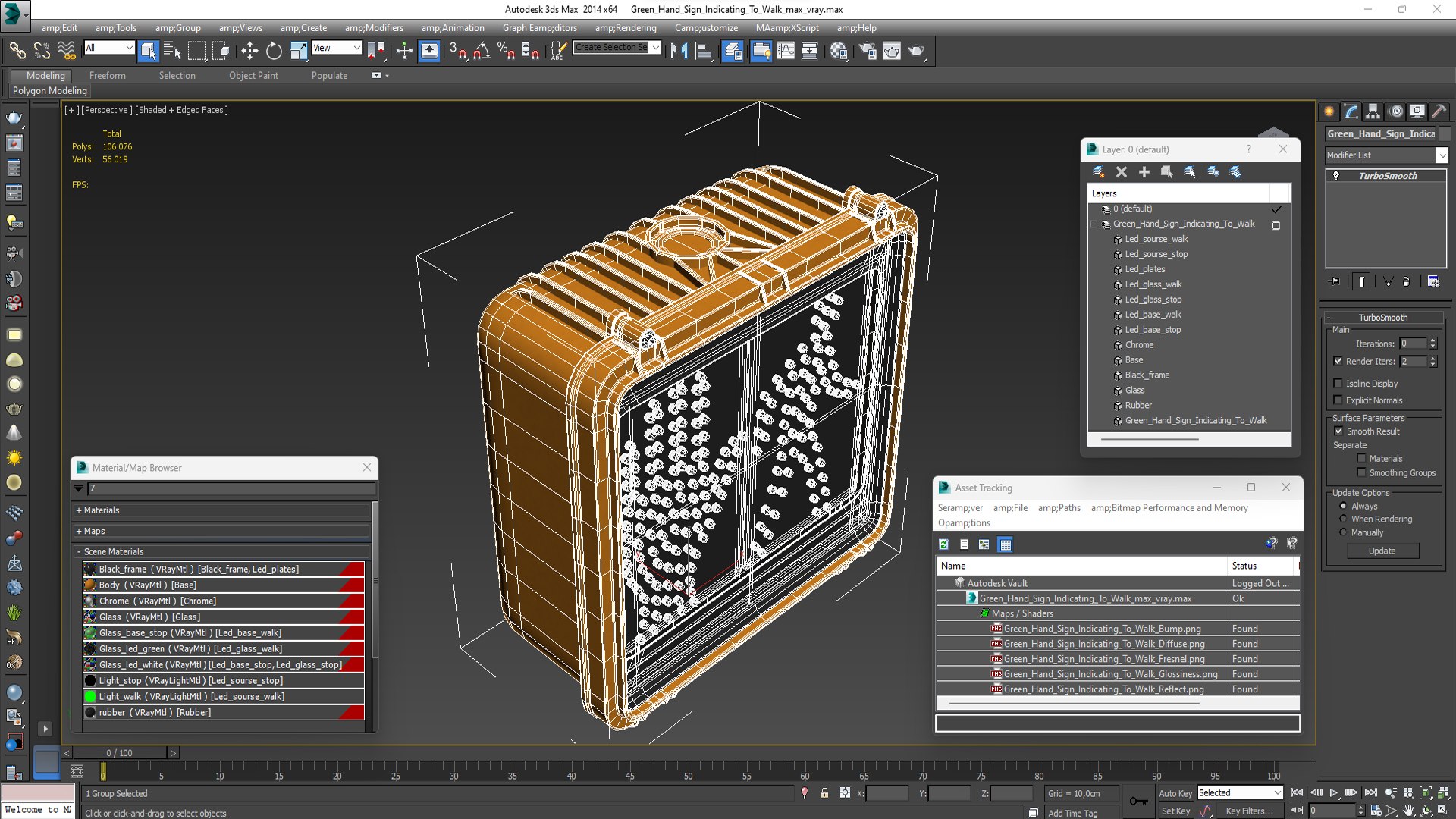Open the Hierarchy command panel tab
1456x819 pixels.
(x=1373, y=111)
